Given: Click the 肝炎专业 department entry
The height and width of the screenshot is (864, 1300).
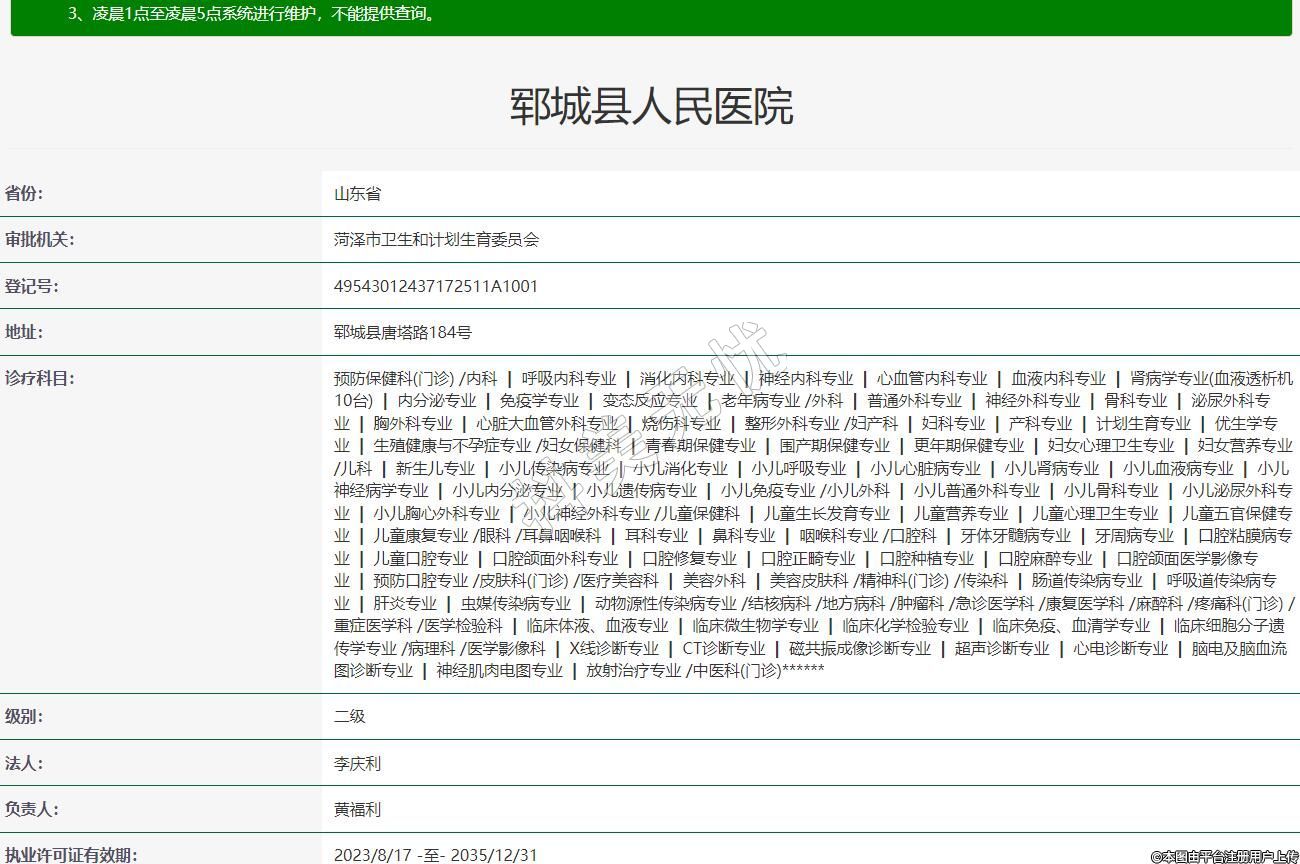Looking at the screenshot, I should [405, 603].
